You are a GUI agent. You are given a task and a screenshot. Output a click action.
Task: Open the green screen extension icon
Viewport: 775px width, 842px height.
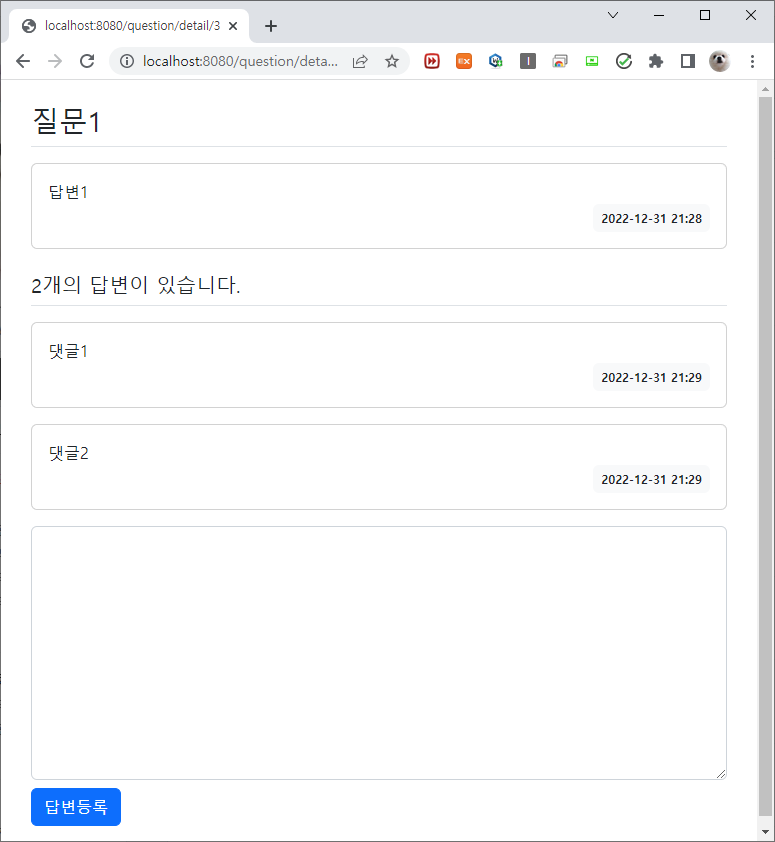click(592, 61)
